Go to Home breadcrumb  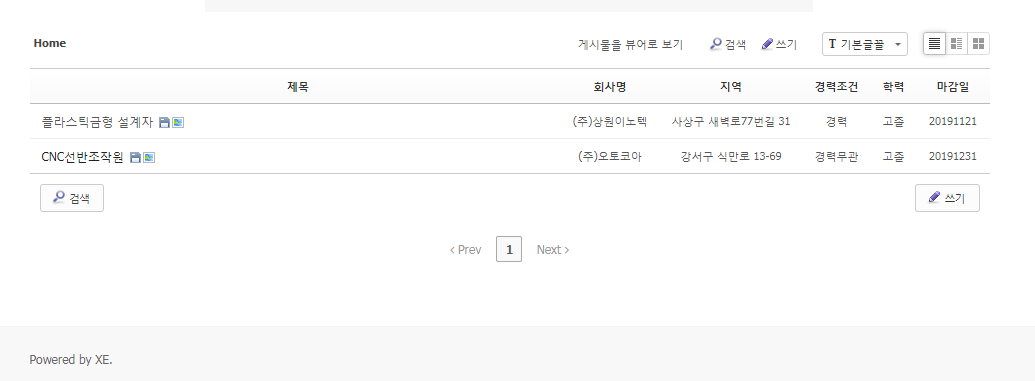[x=50, y=44]
